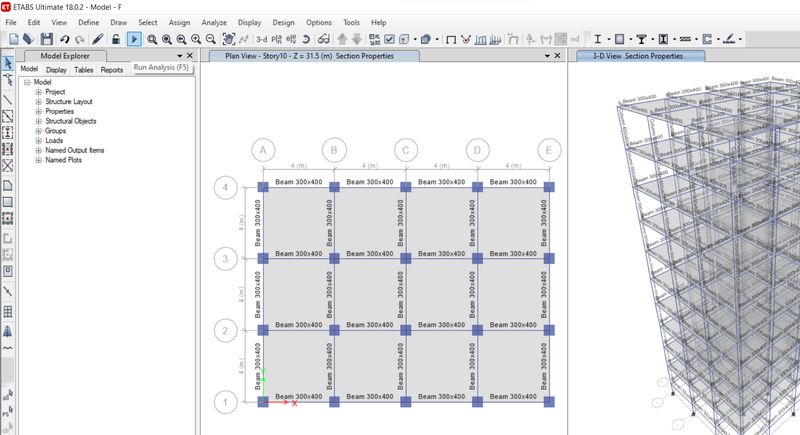Click the Zoom In magnifier icon
Screen dimensions: 800x435
pyautogui.click(x=196, y=39)
